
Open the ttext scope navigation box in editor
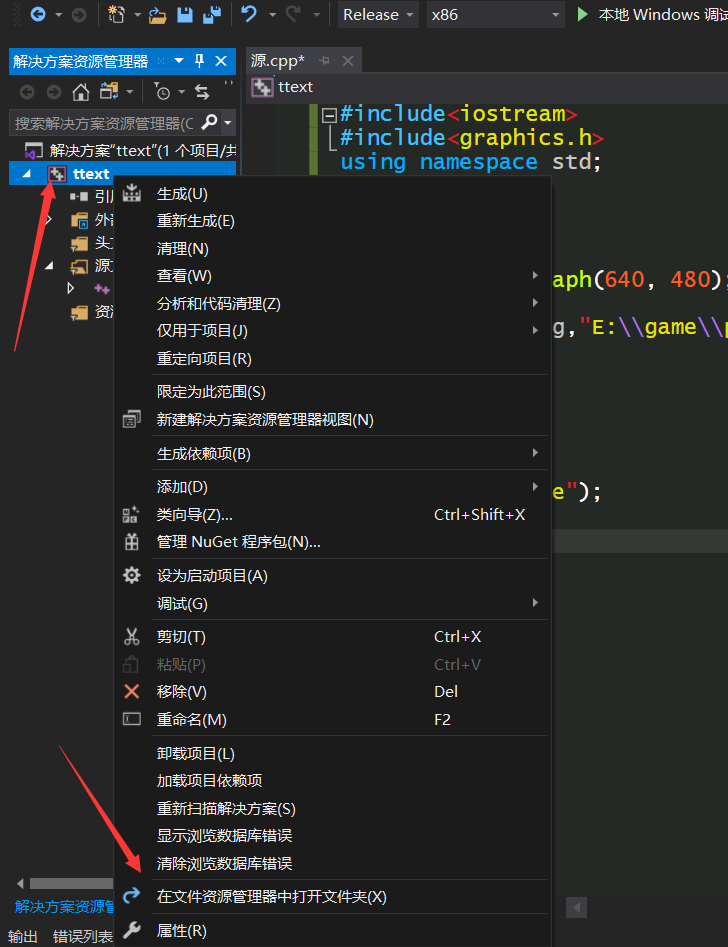tap(489, 87)
